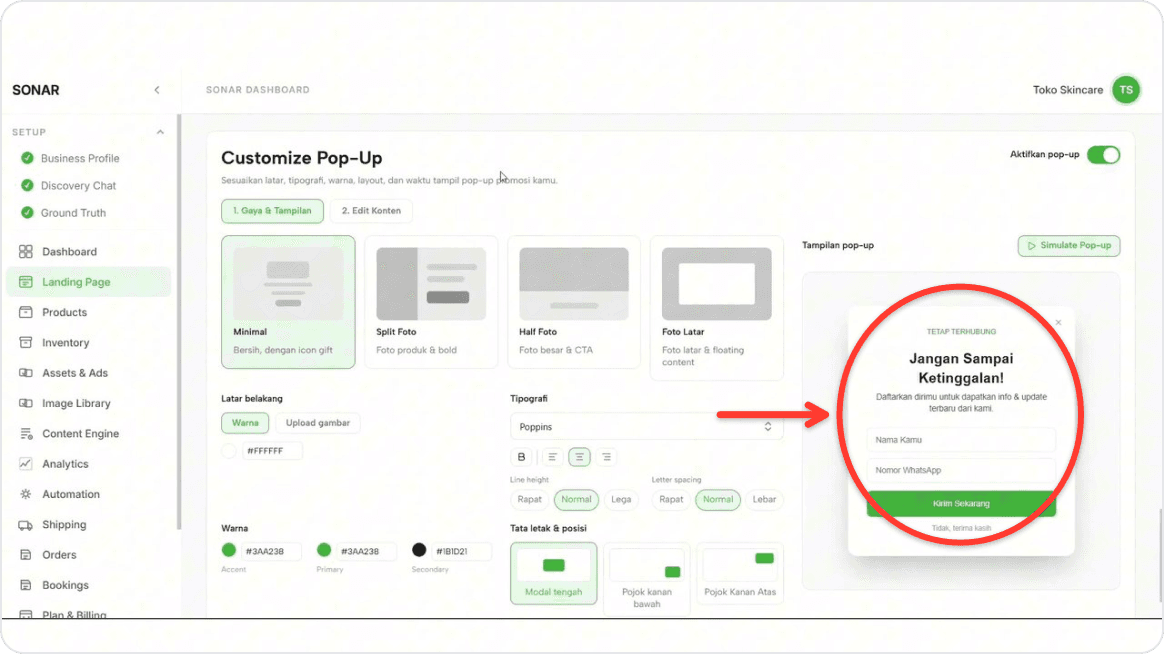Toggle bold text formatting
Image resolution: width=1164 pixels, height=654 pixels.
click(521, 457)
